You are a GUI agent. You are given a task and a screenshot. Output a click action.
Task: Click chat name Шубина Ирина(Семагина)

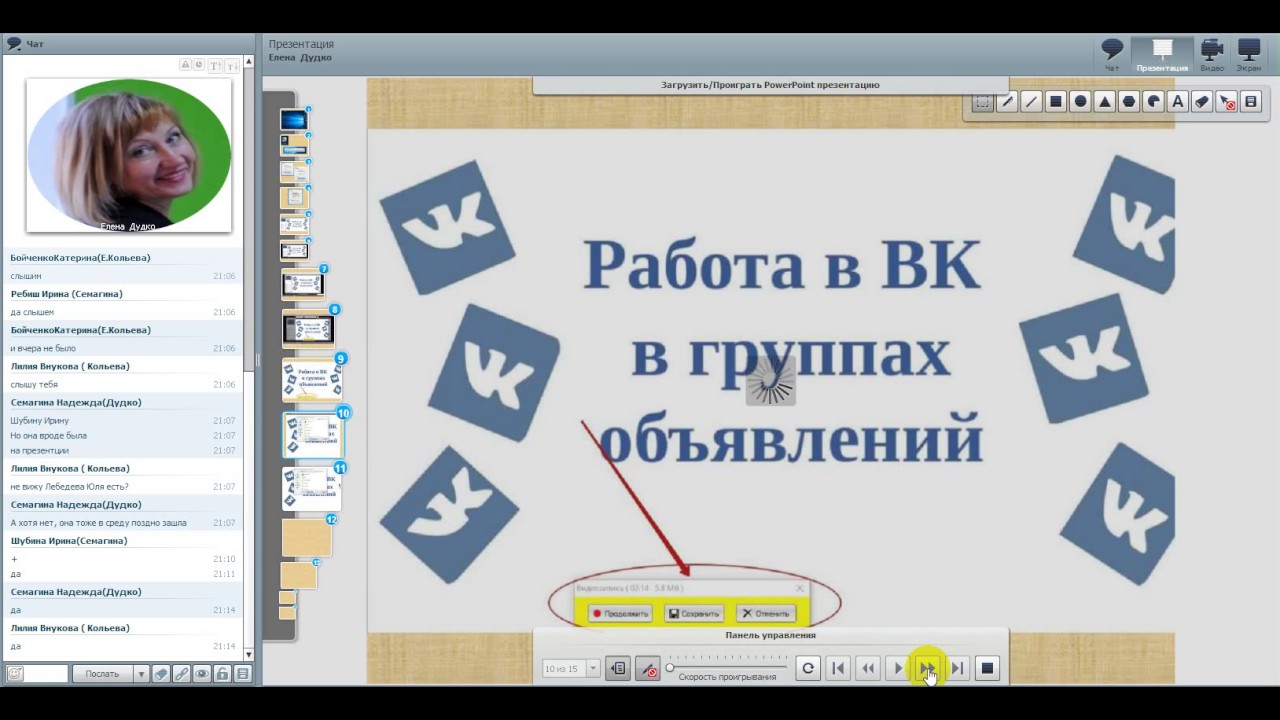point(69,541)
